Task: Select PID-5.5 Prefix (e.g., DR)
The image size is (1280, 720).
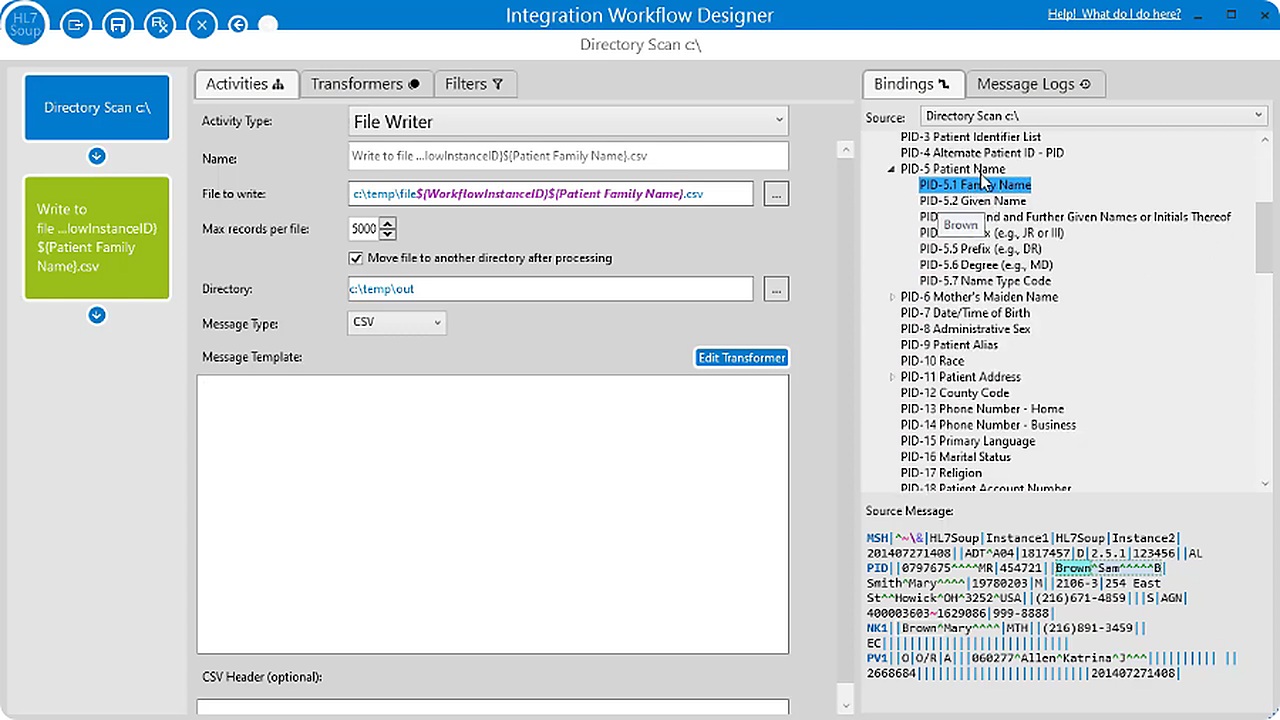Action: tap(980, 249)
